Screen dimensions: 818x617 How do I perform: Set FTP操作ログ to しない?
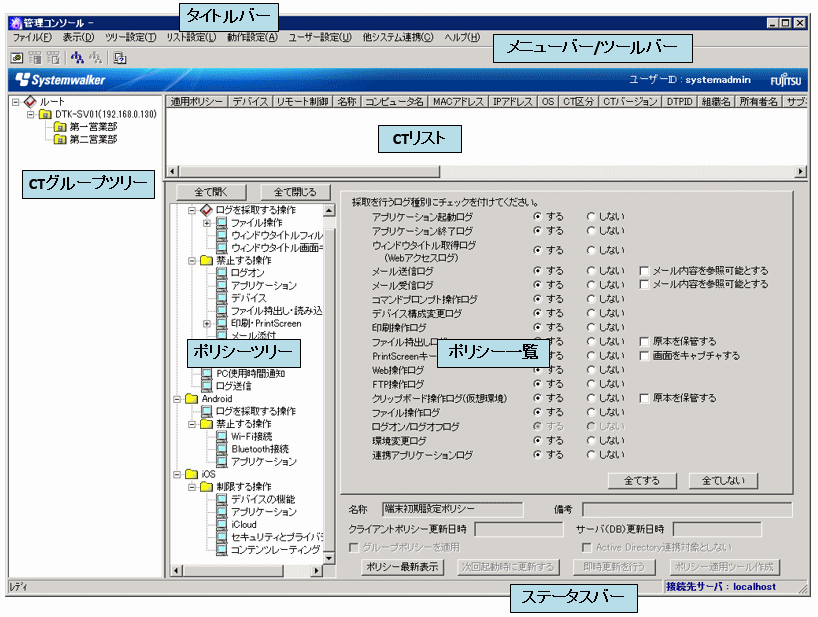(591, 384)
